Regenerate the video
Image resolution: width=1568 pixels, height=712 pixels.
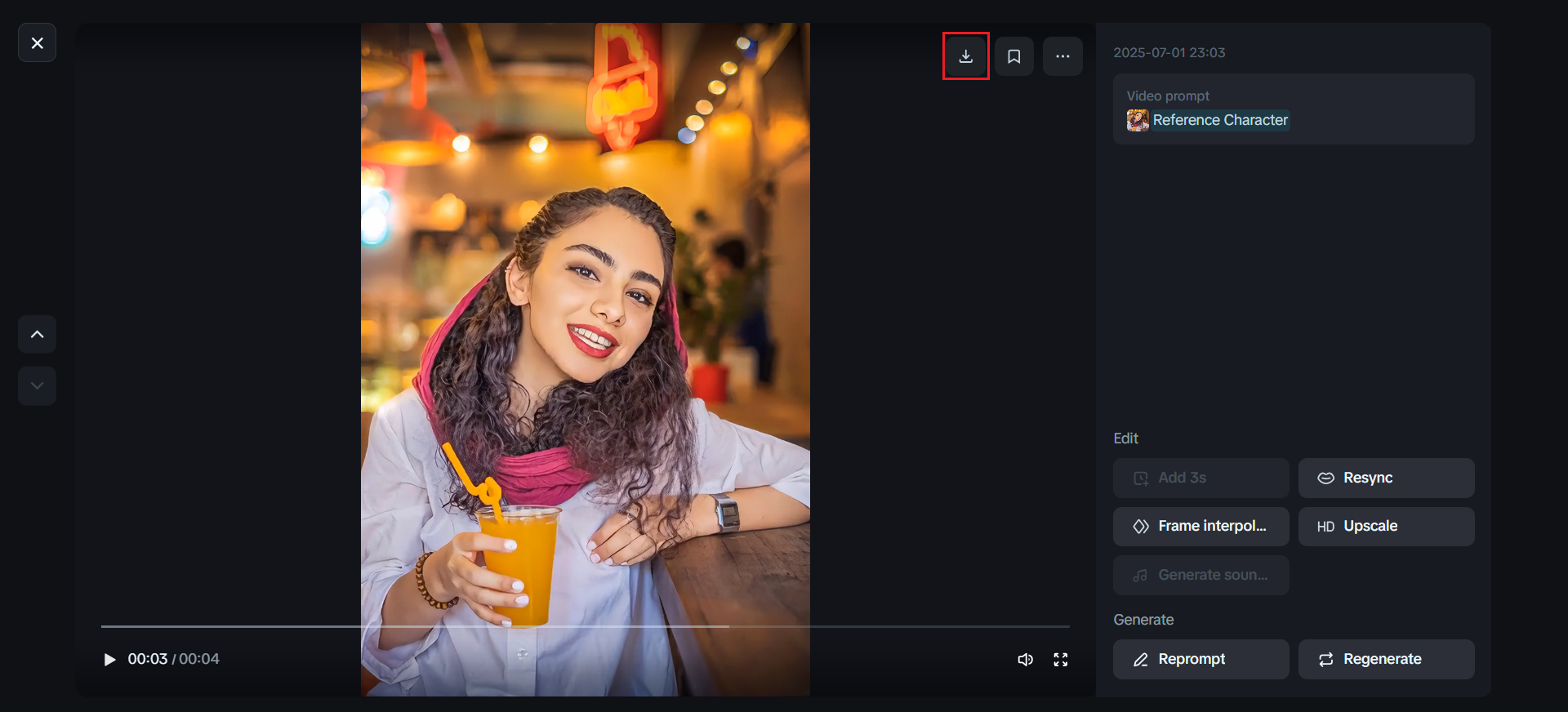point(1387,659)
